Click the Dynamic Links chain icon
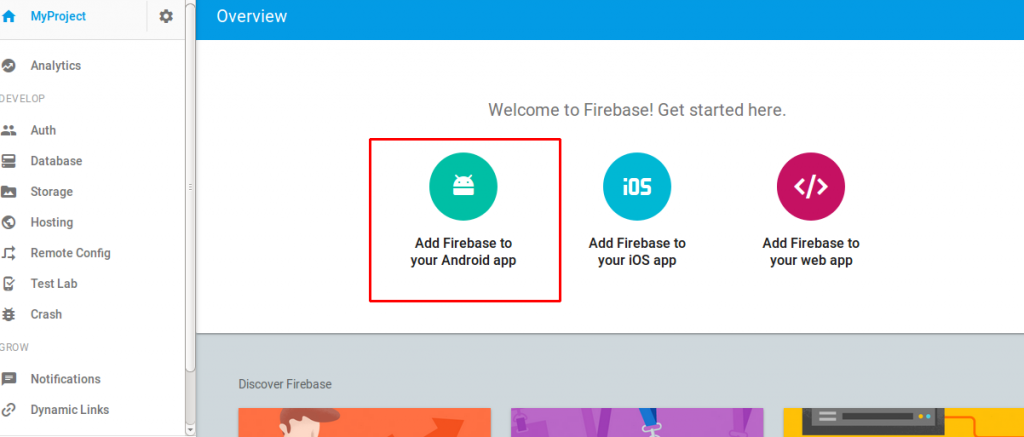This screenshot has width=1024, height=437. [8, 410]
